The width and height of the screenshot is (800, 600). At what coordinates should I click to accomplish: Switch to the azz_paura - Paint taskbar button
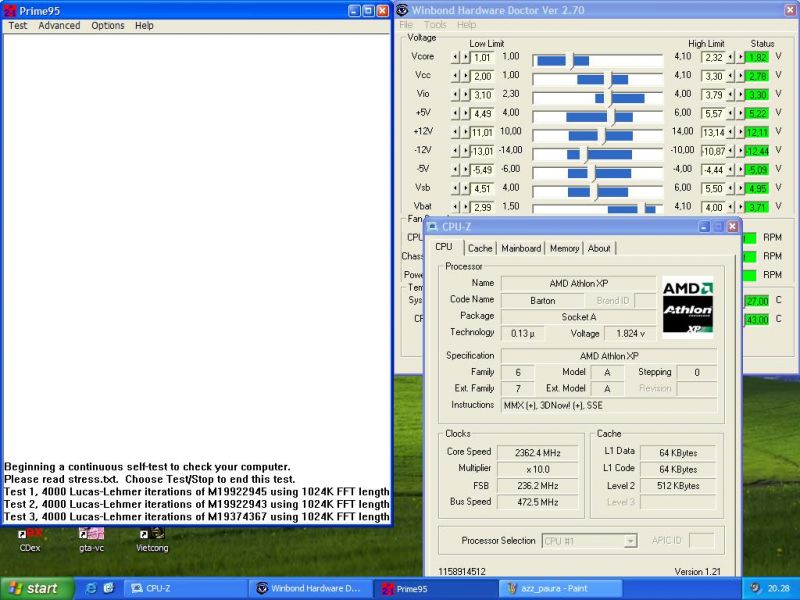point(561,588)
